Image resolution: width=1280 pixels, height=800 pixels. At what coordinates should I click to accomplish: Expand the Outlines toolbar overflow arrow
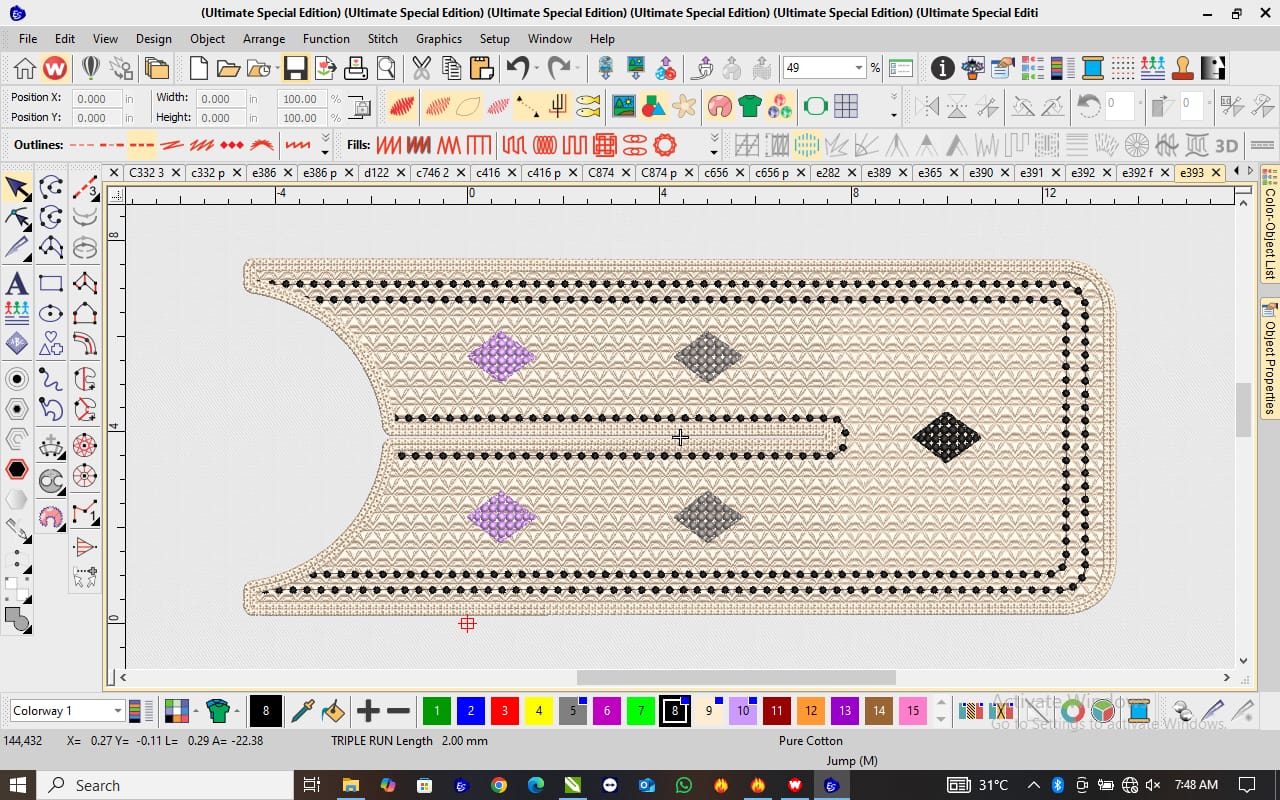click(x=325, y=146)
